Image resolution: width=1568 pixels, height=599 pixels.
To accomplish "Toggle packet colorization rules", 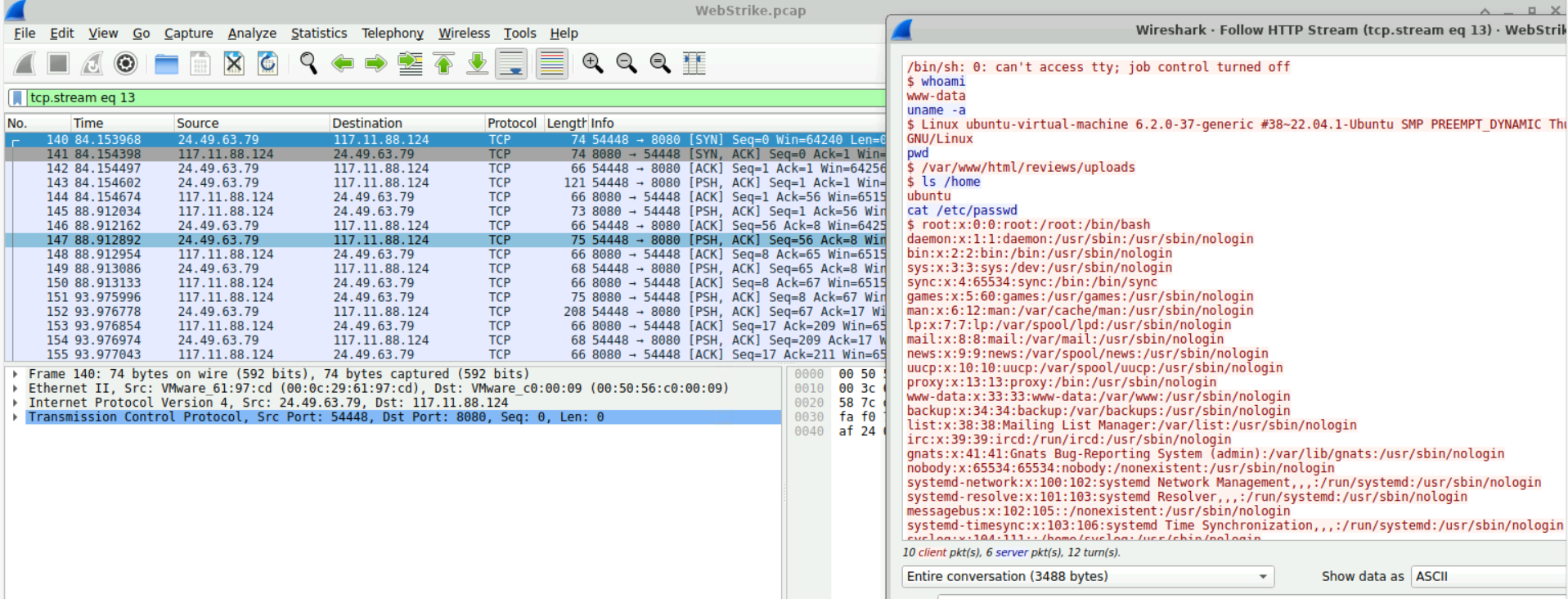I will click(x=552, y=63).
